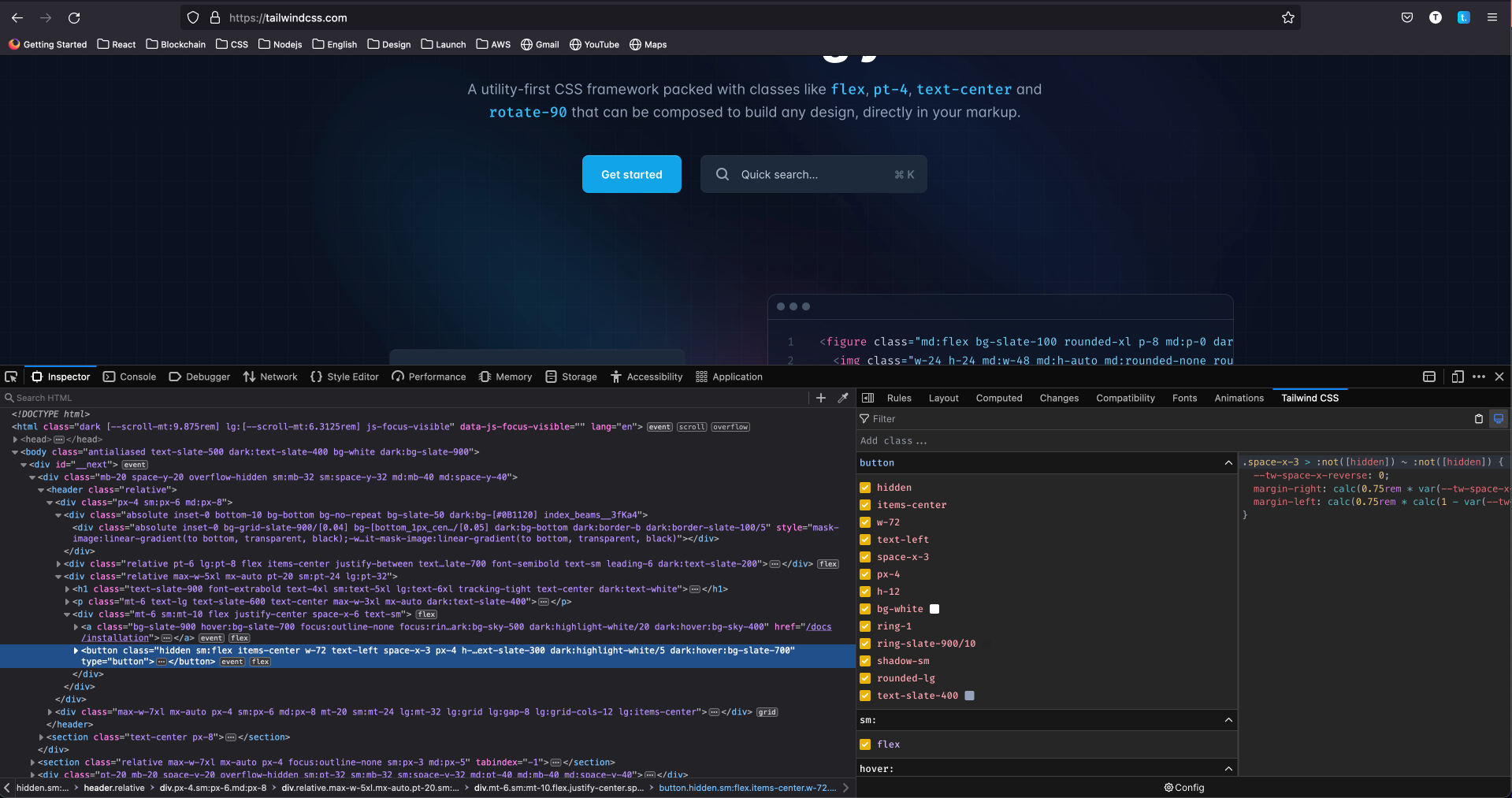Click the devtools dock-side layout icon
Viewport: 1512px width, 798px height.
[x=1429, y=377]
